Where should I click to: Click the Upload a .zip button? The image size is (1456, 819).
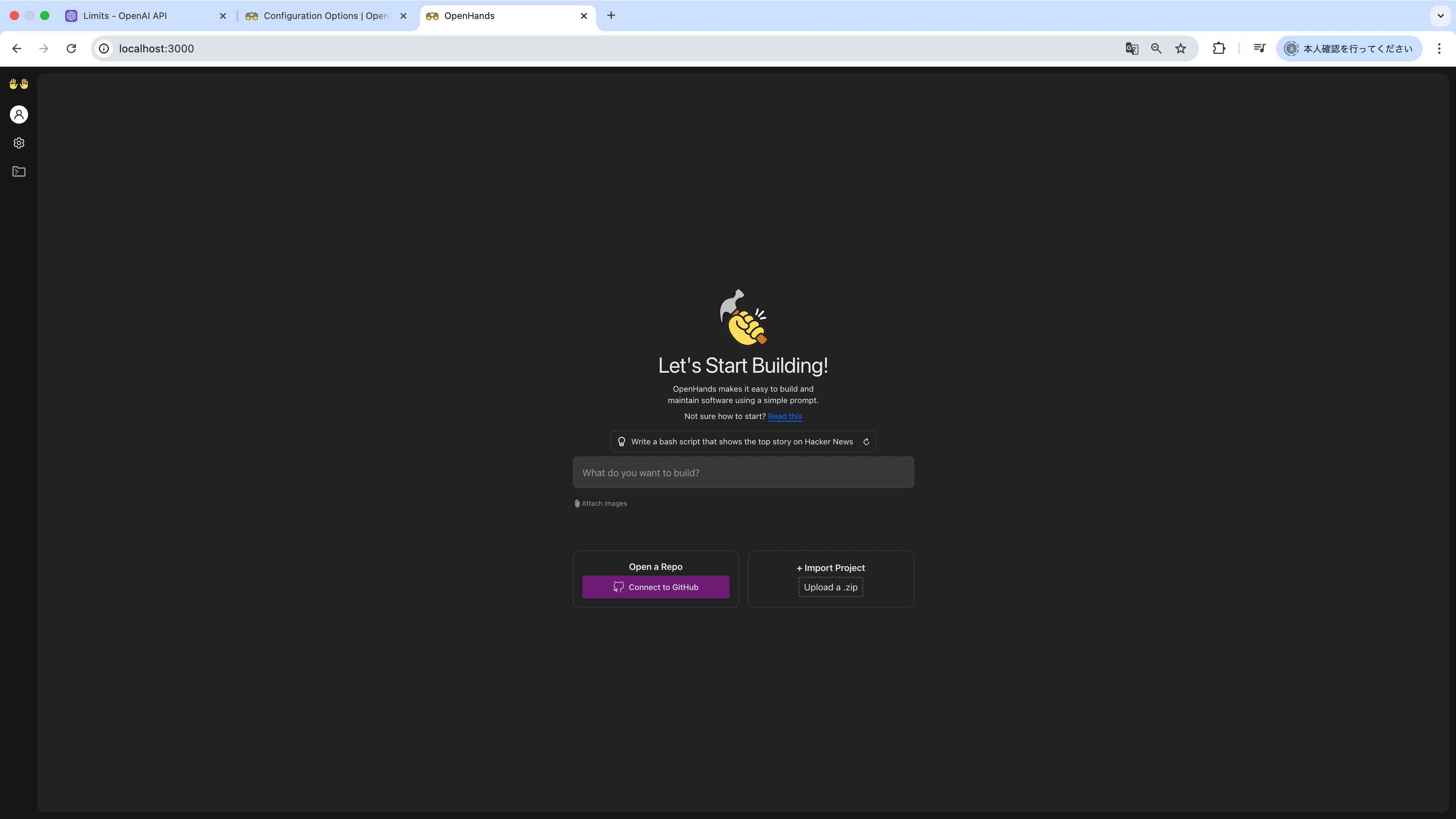pyautogui.click(x=831, y=587)
